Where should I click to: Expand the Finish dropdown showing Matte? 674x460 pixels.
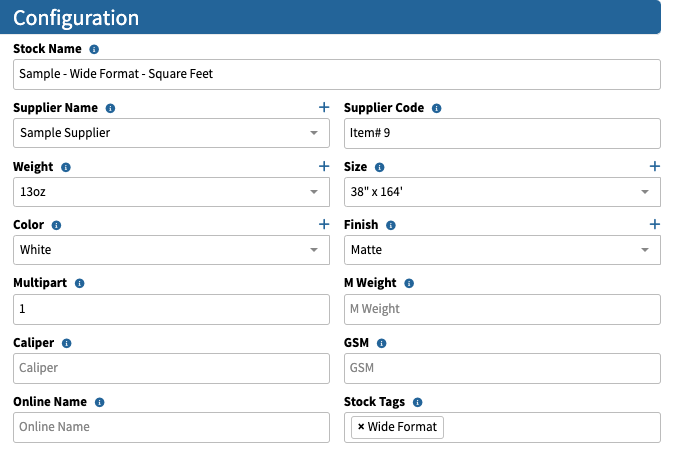502,250
